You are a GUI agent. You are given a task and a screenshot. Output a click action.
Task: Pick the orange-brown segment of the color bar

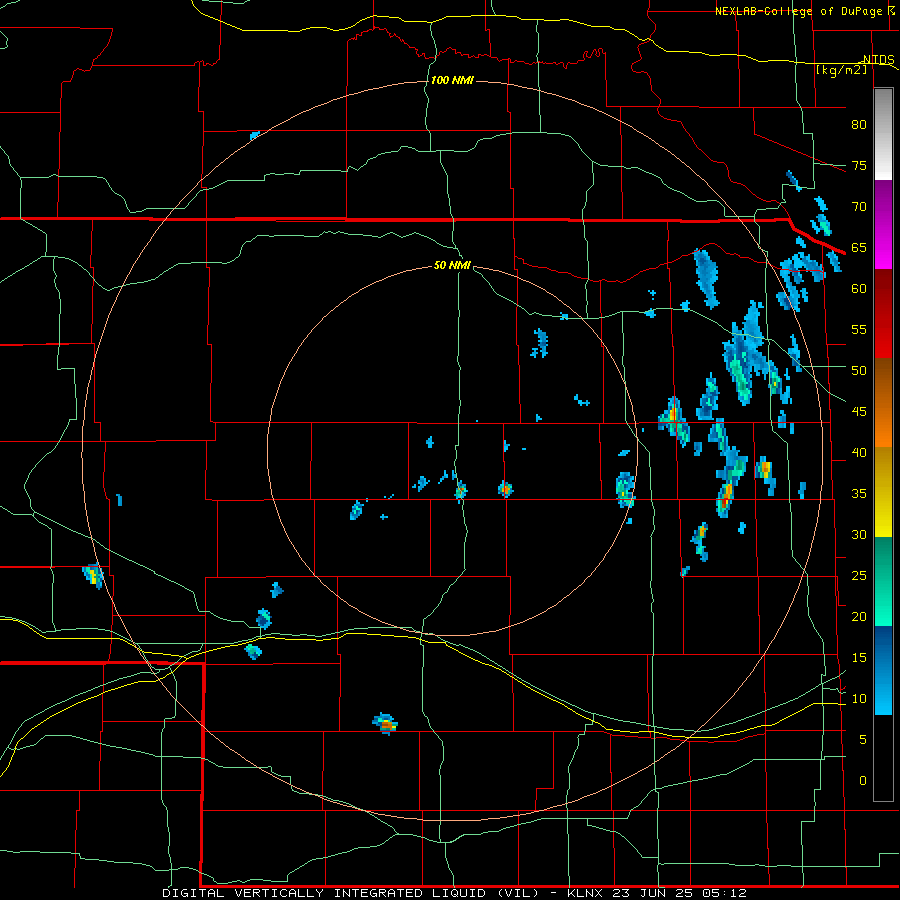(883, 403)
